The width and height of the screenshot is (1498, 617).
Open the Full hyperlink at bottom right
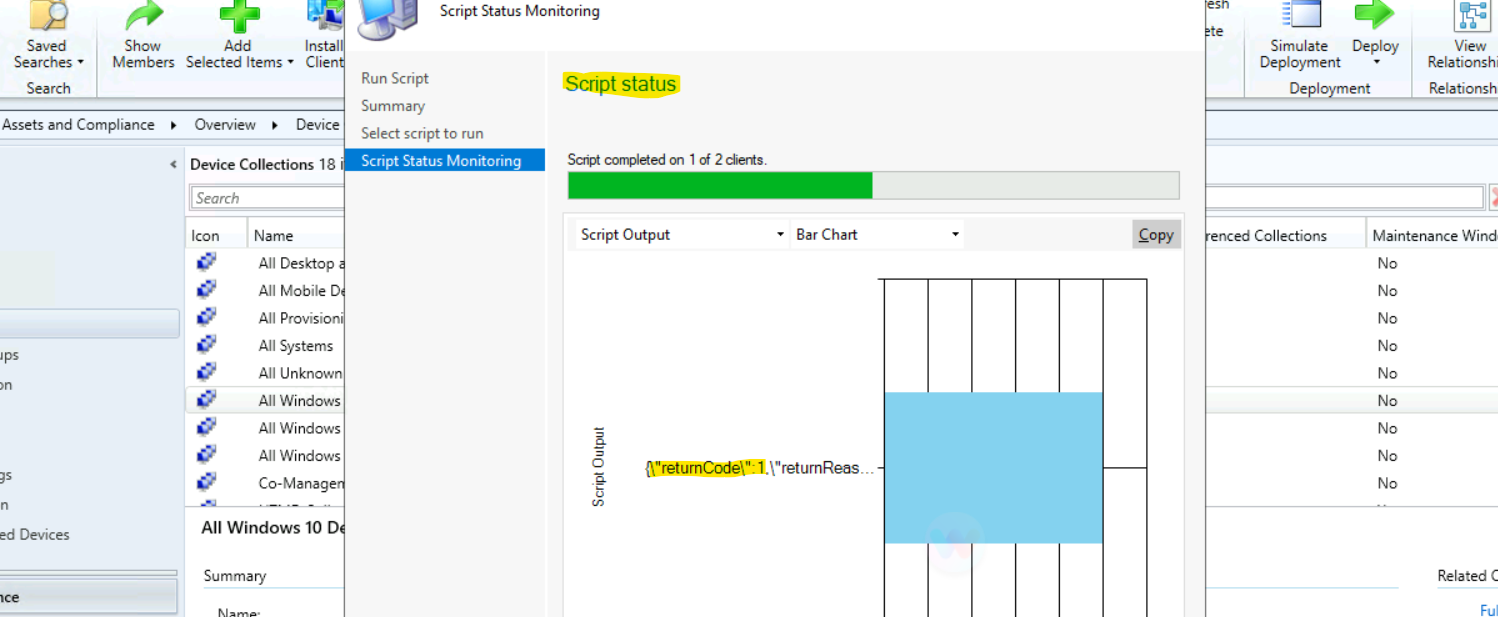[x=1489, y=609]
